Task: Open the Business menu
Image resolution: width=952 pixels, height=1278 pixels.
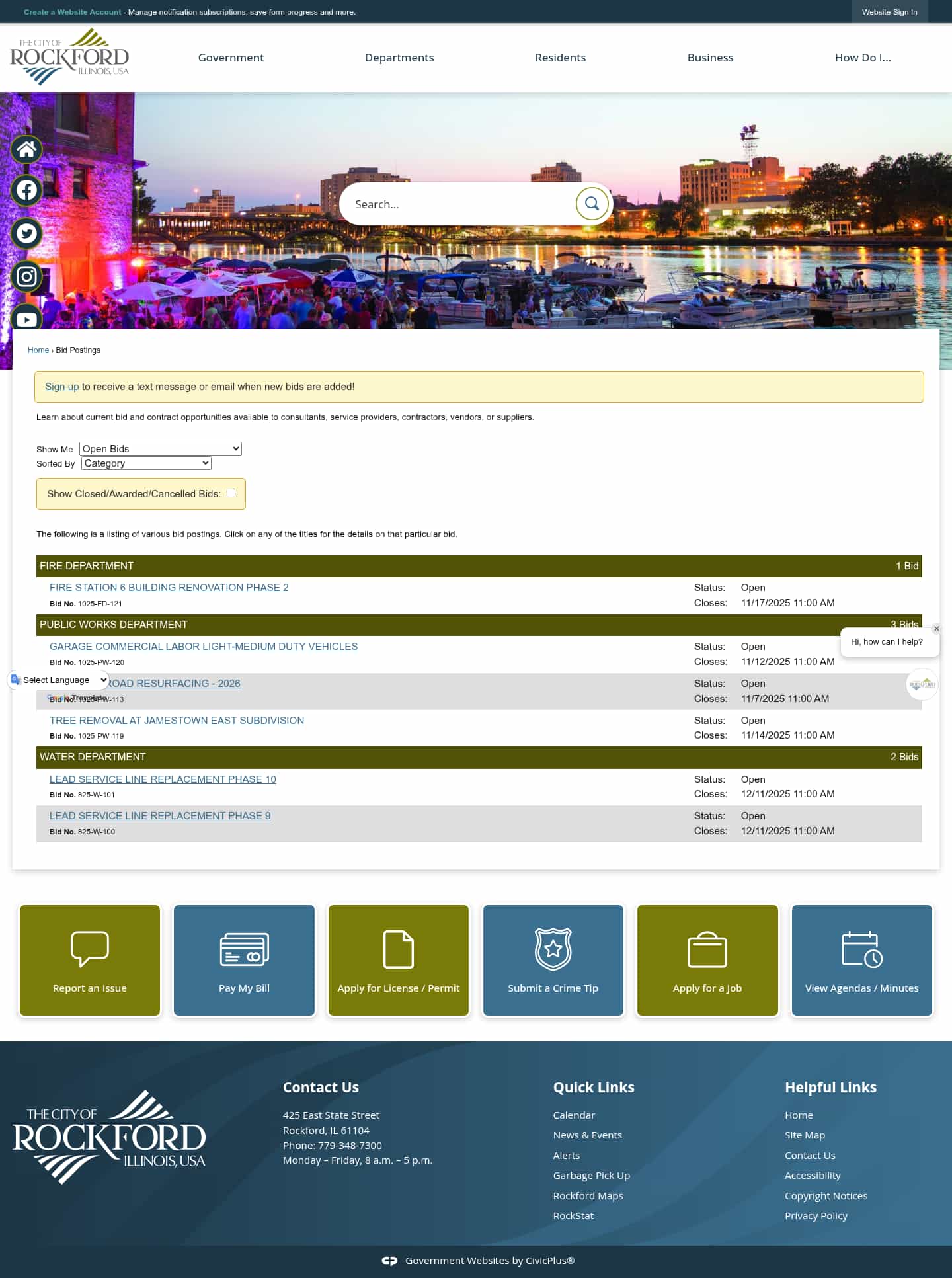Action: [x=711, y=58]
